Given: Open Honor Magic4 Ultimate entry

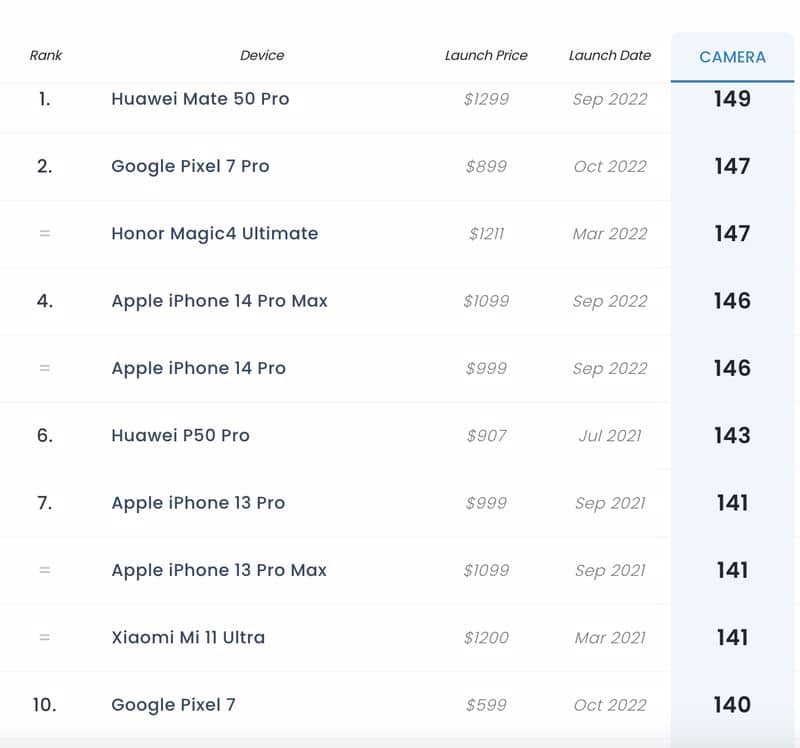Looking at the screenshot, I should (x=215, y=234).
